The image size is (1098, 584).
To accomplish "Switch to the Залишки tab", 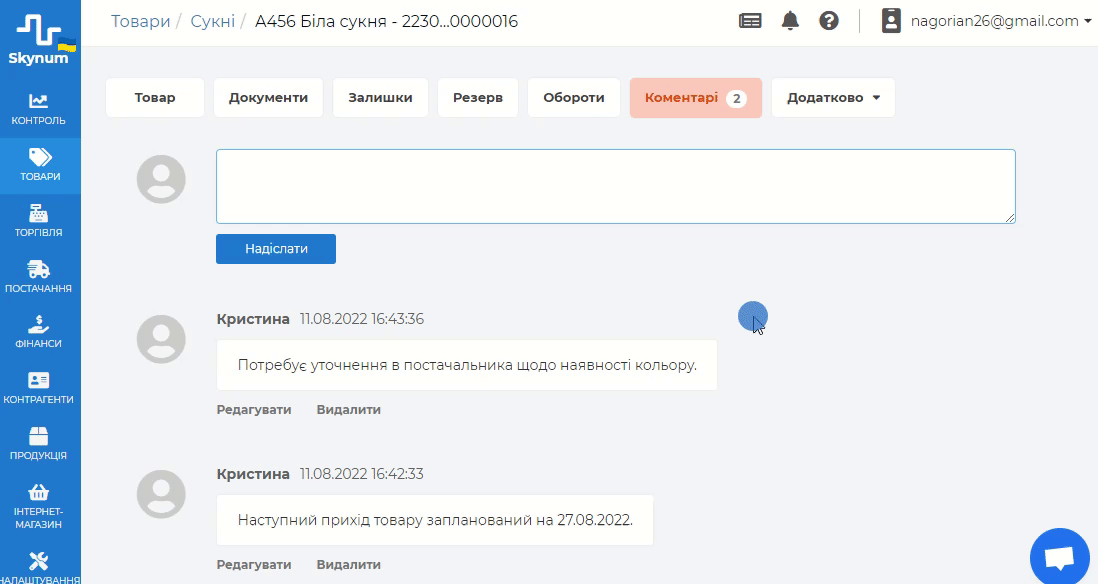I will [x=380, y=97].
